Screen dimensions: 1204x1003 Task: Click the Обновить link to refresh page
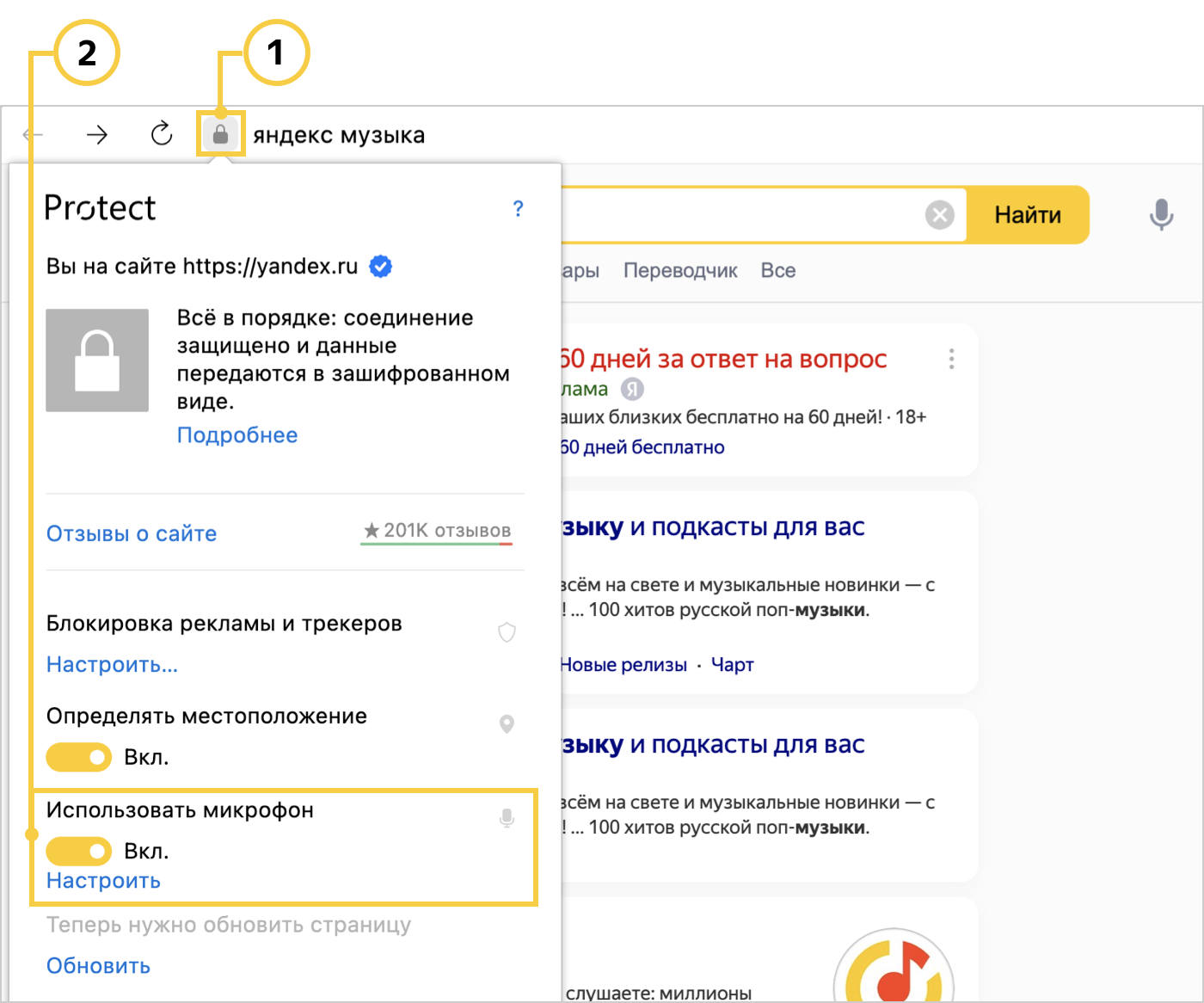point(98,965)
